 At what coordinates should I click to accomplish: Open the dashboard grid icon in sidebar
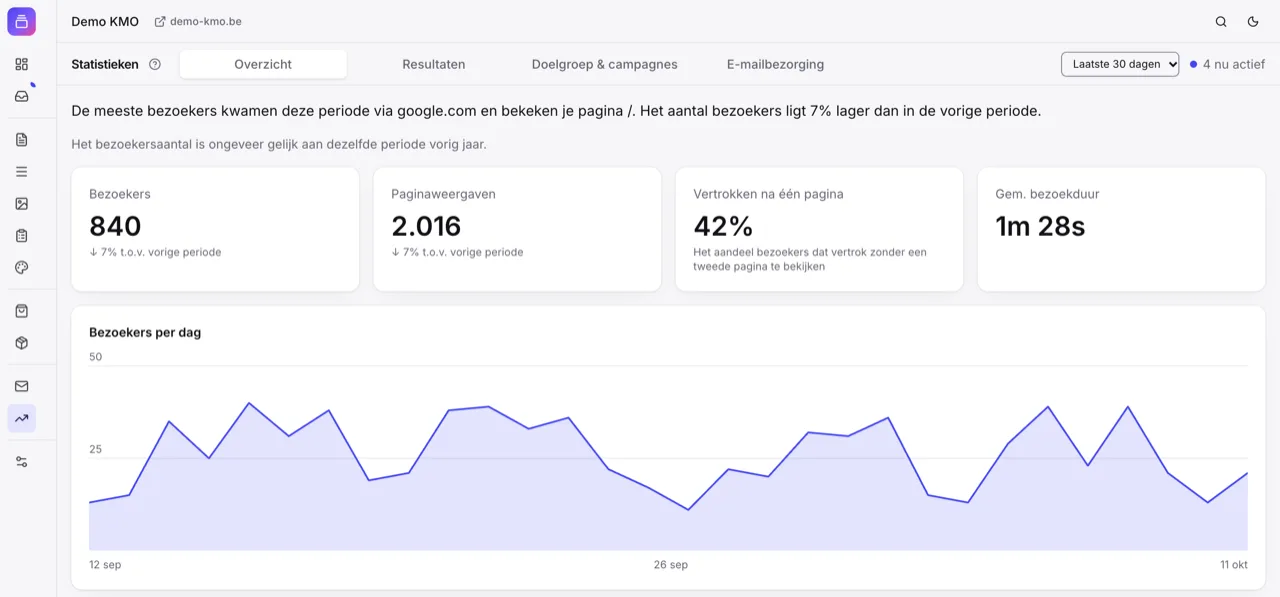point(21,64)
